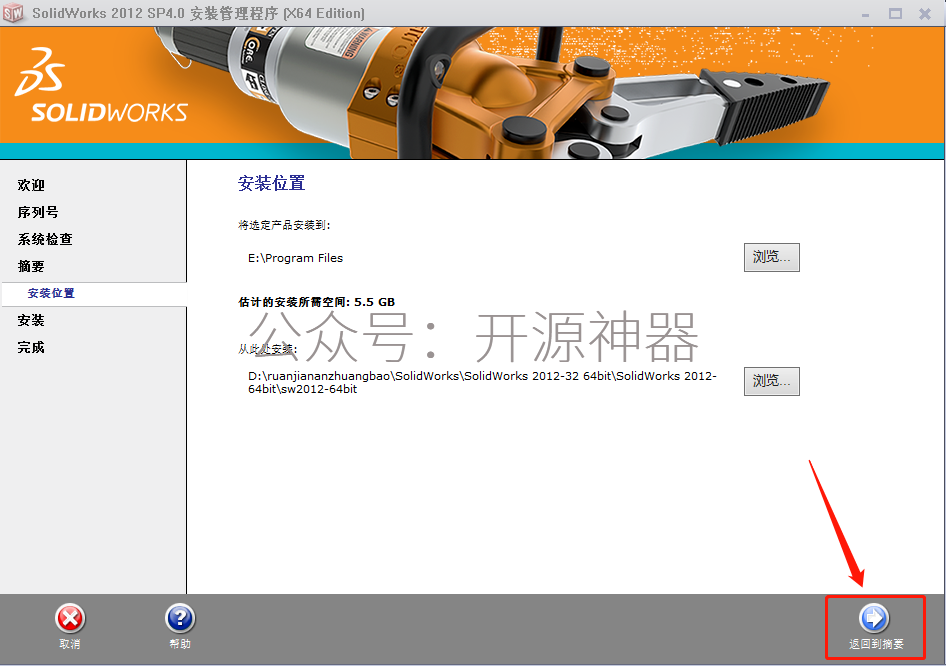Open Help (帮助) question mark icon
The height and width of the screenshot is (666, 946).
pyautogui.click(x=180, y=618)
